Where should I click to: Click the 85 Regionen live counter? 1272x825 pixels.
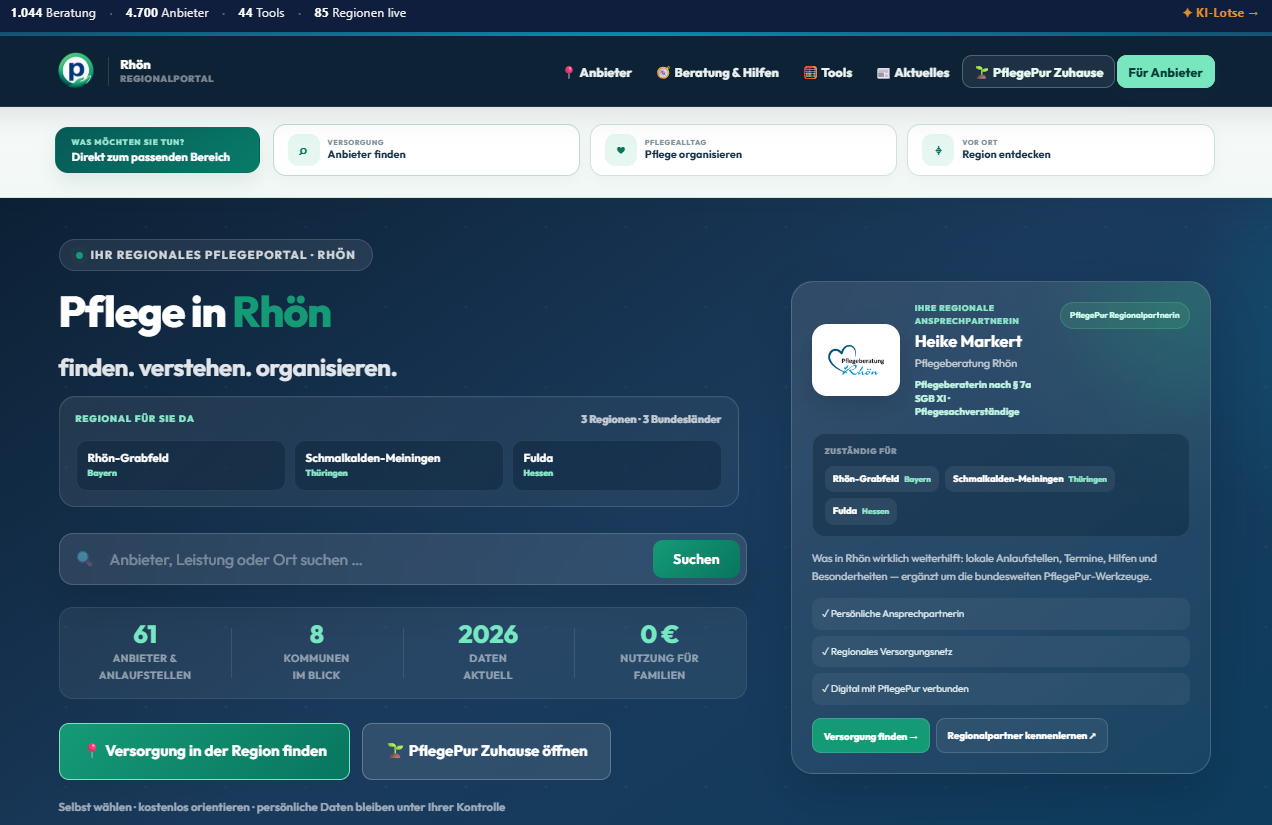click(360, 13)
